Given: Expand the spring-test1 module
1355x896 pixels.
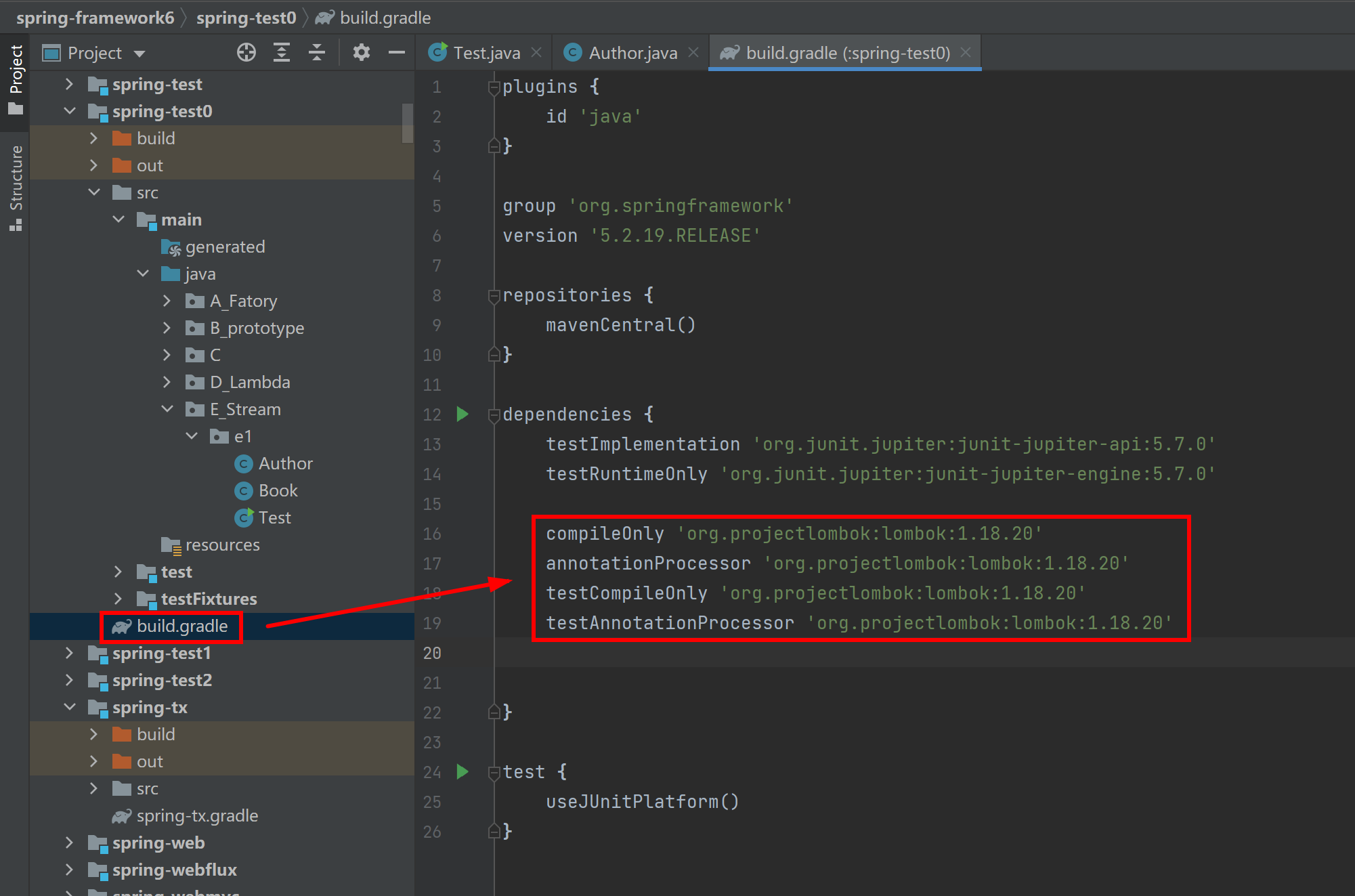Looking at the screenshot, I should click(x=69, y=654).
